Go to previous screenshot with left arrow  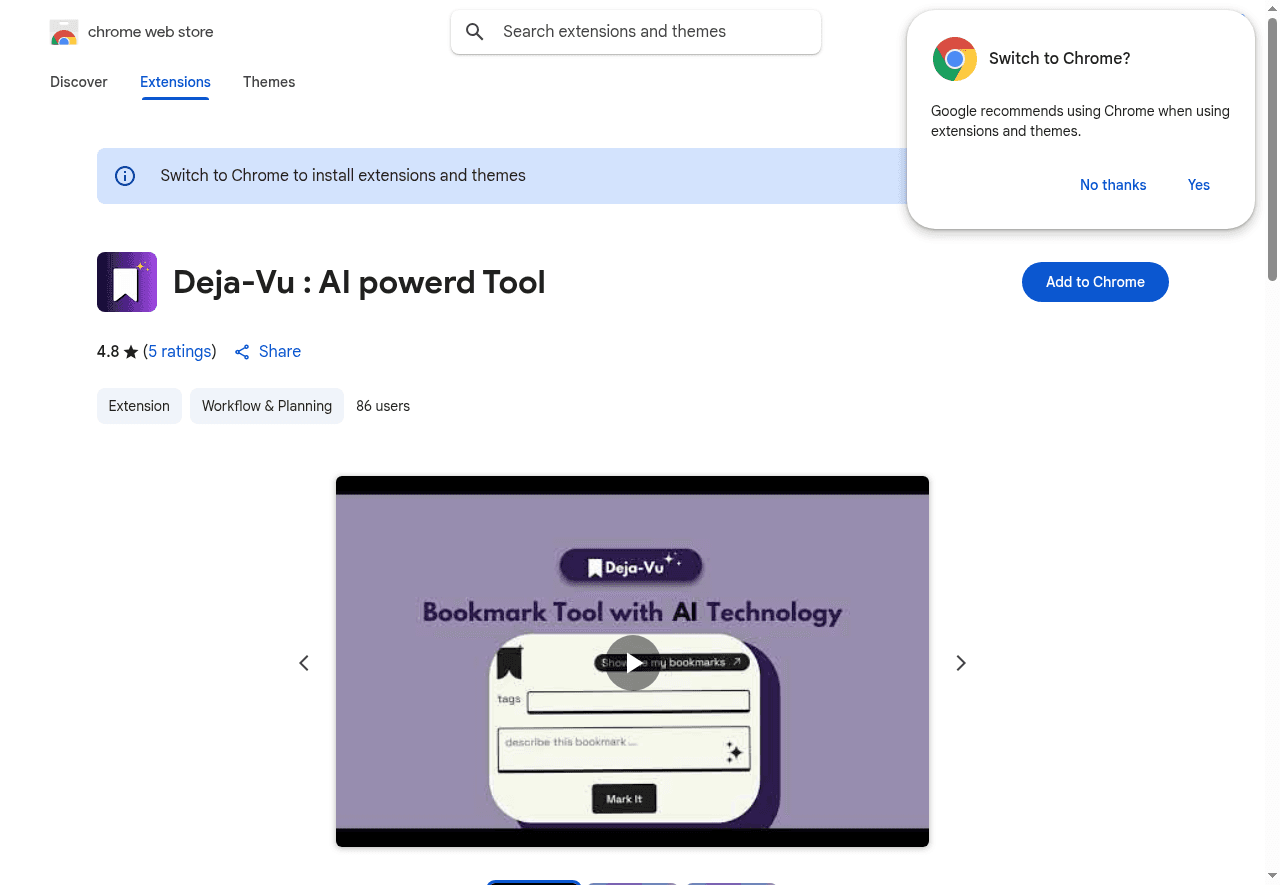tap(304, 663)
